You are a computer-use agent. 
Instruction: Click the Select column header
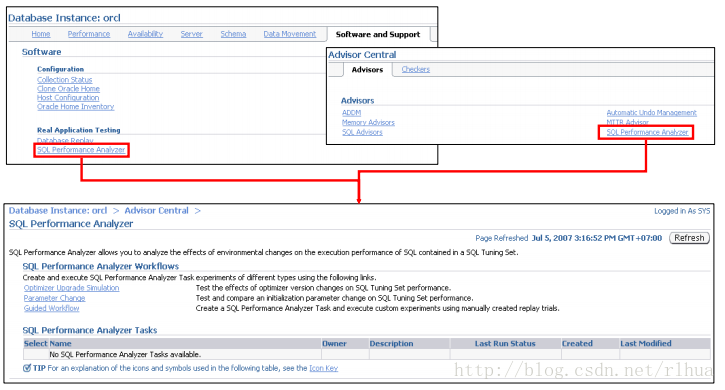point(36,343)
